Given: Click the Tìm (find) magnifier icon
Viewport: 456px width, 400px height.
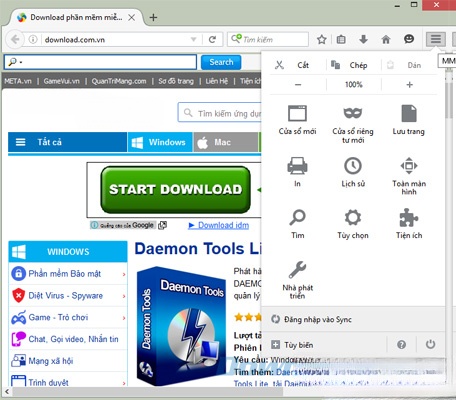Looking at the screenshot, I should click(297, 217).
